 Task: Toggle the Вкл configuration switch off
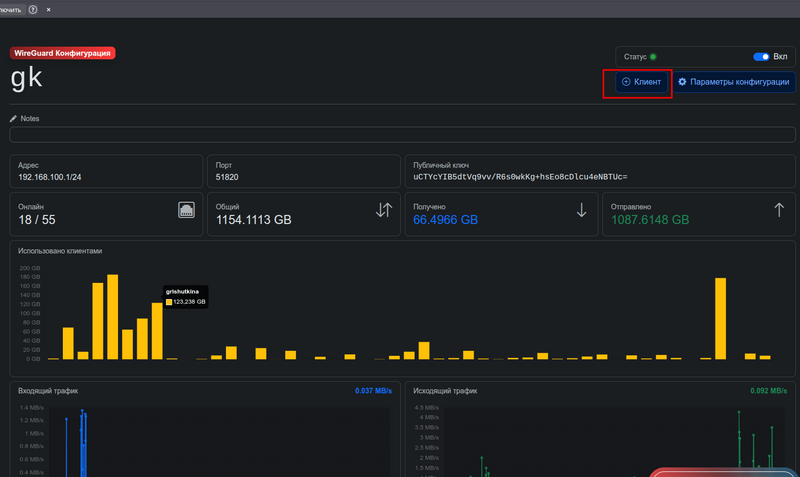pos(761,57)
